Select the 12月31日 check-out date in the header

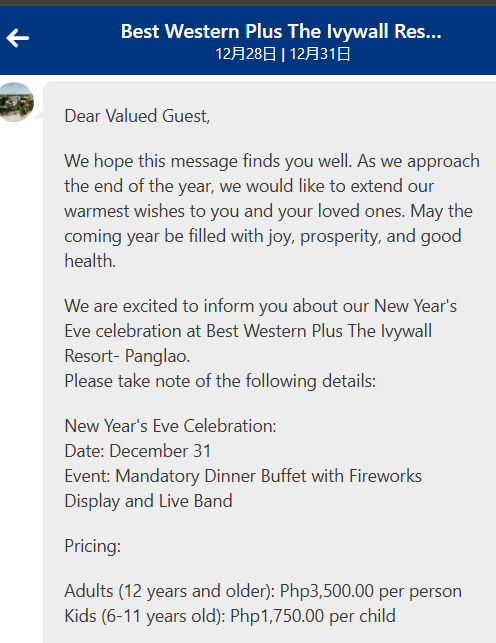(x=320, y=54)
